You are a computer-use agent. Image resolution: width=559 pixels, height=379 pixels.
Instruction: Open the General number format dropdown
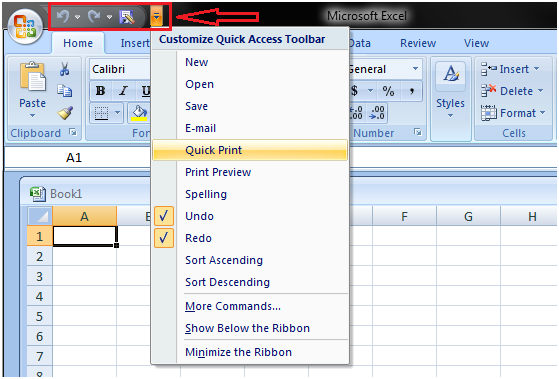point(416,68)
